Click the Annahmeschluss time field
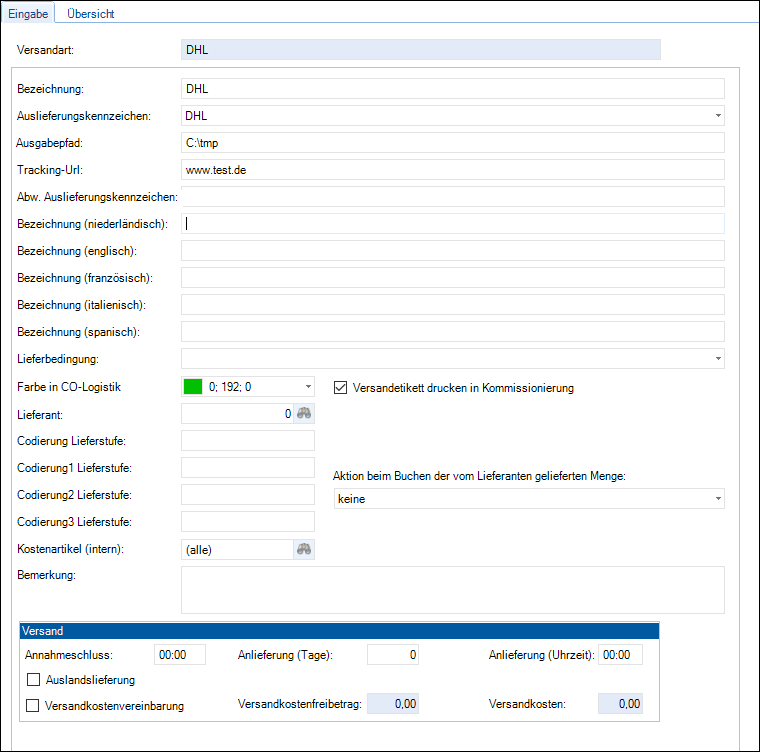The height and width of the screenshot is (752, 760). pyautogui.click(x=180, y=655)
